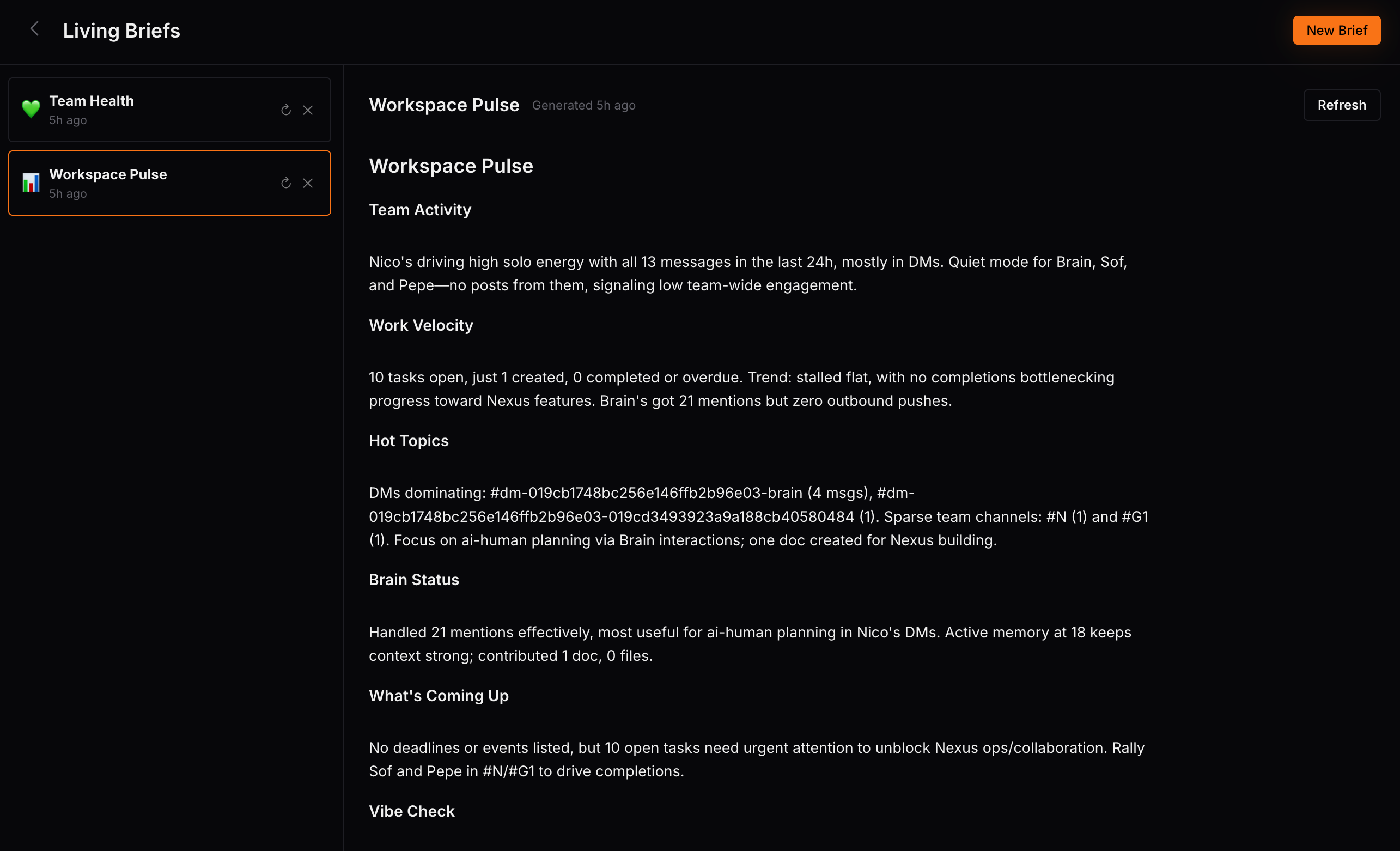
Task: Click the Work Velocity section heading
Action: click(x=421, y=325)
